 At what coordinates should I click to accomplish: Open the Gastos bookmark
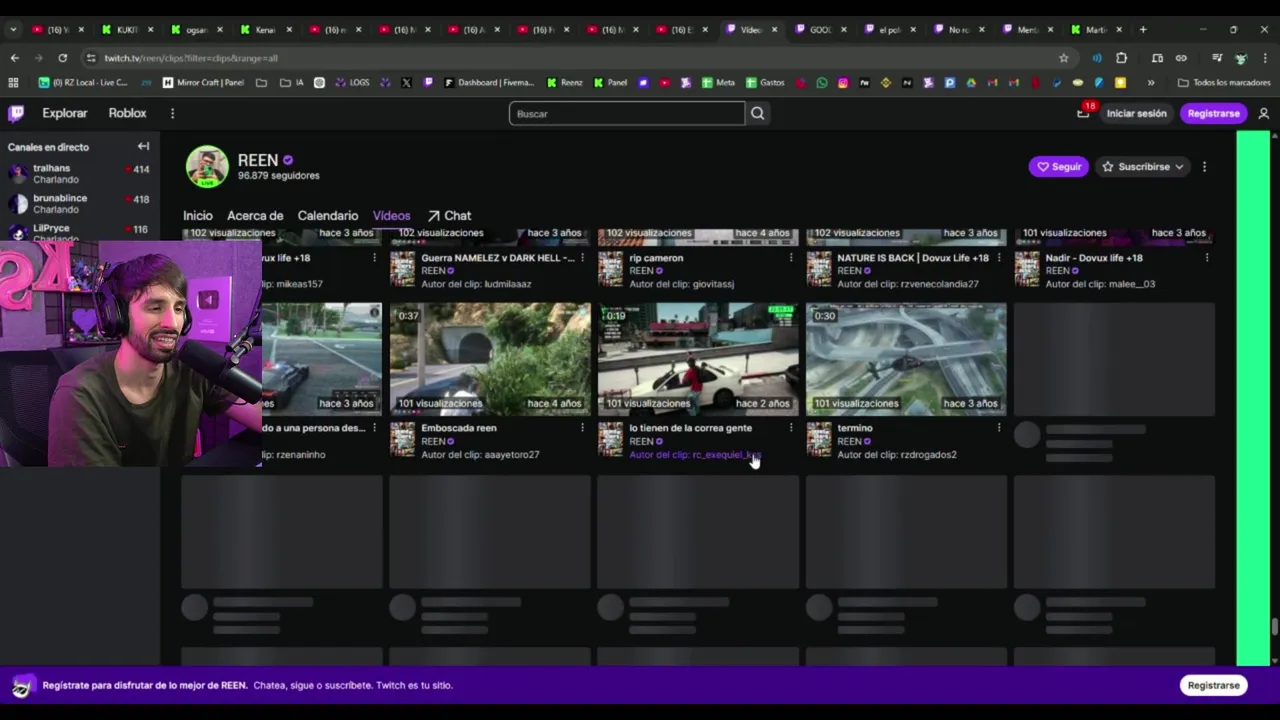765,82
